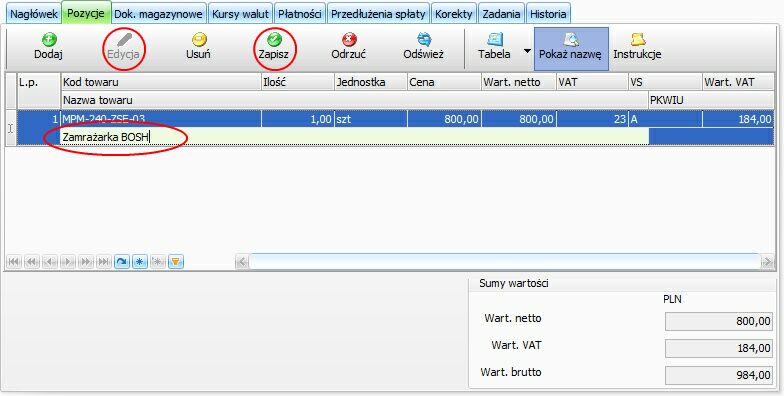The height and width of the screenshot is (396, 784).
Task: Switch to the Dok. magazynowe tab
Action: (x=158, y=14)
